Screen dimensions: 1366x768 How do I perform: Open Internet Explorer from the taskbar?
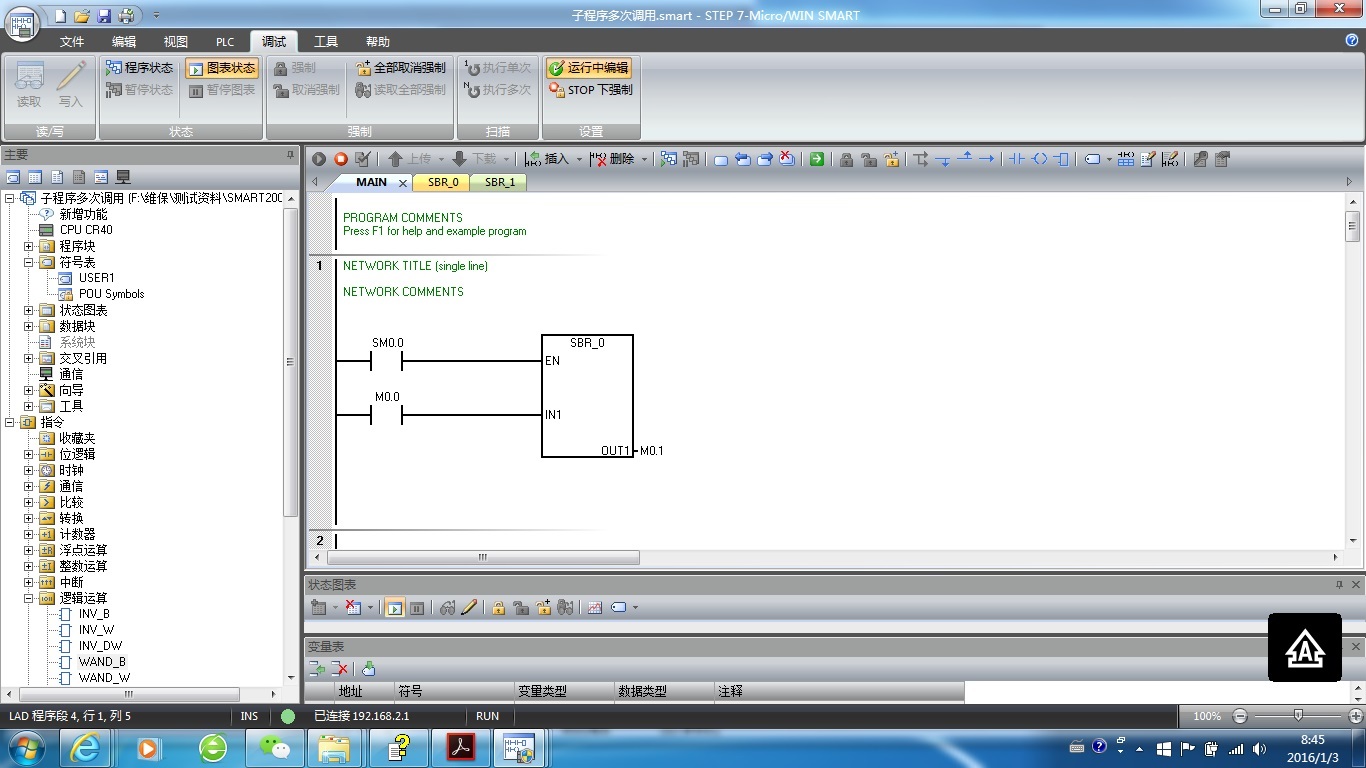coord(85,748)
